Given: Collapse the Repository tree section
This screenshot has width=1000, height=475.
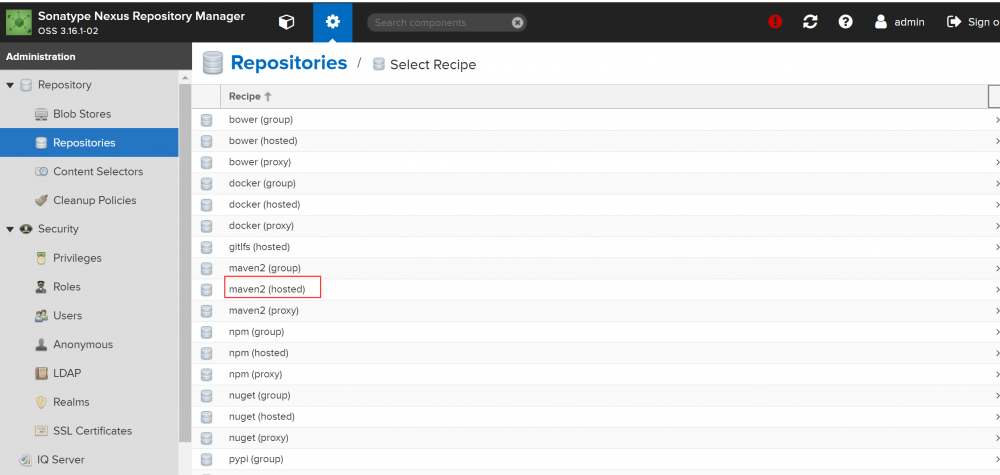Looking at the screenshot, I should pyautogui.click(x=10, y=85).
